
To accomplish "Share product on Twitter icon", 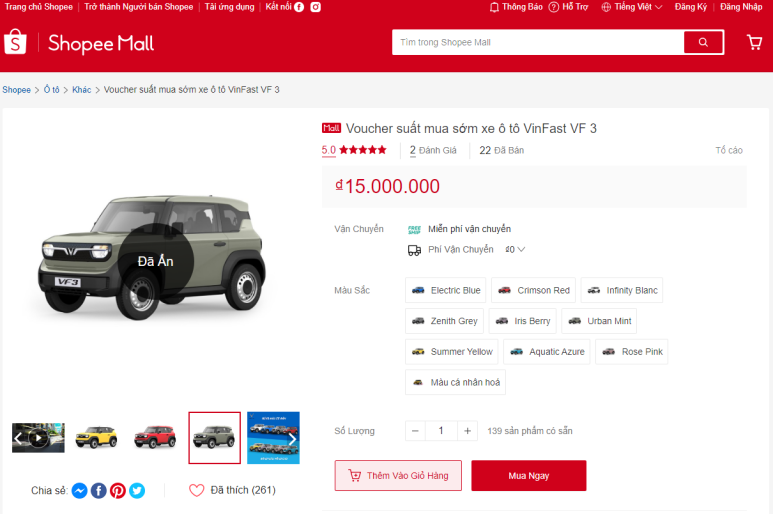I will pos(137,490).
